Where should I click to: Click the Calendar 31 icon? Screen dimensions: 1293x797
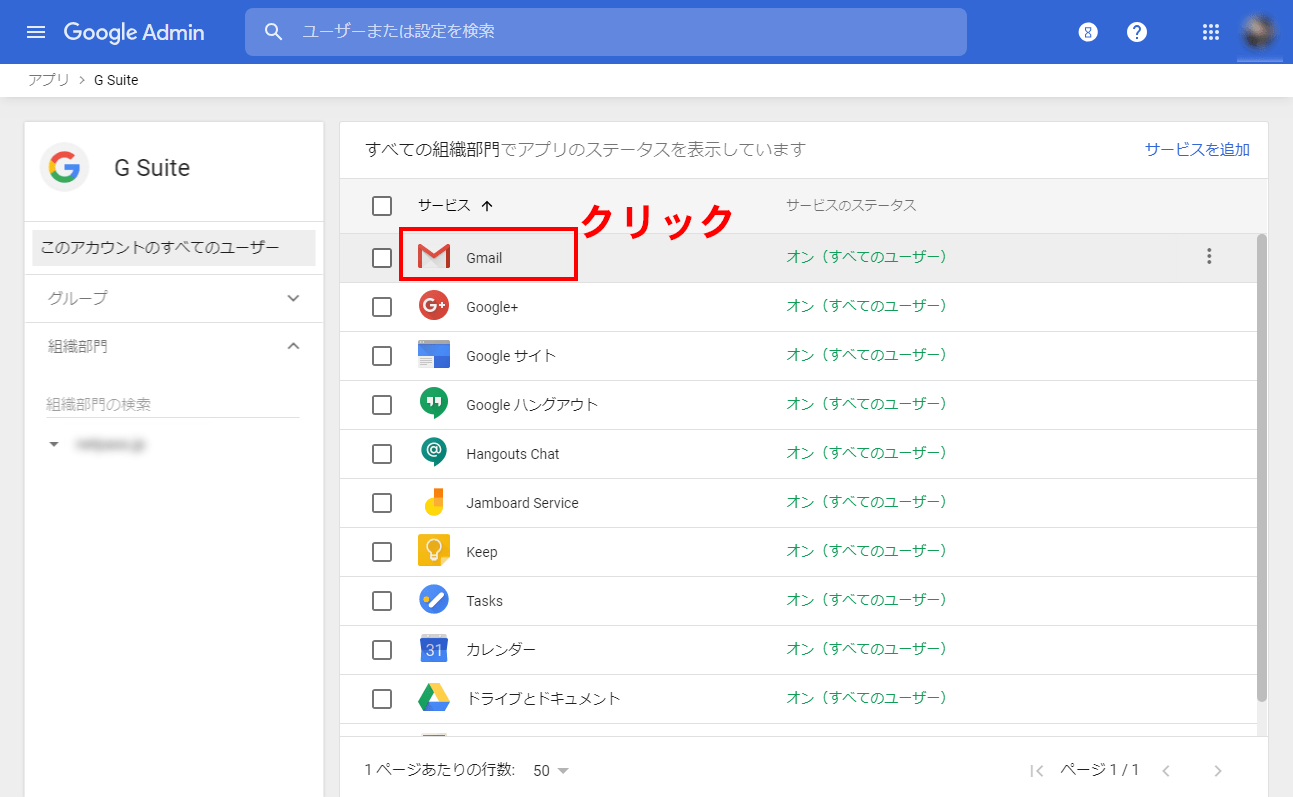(434, 649)
